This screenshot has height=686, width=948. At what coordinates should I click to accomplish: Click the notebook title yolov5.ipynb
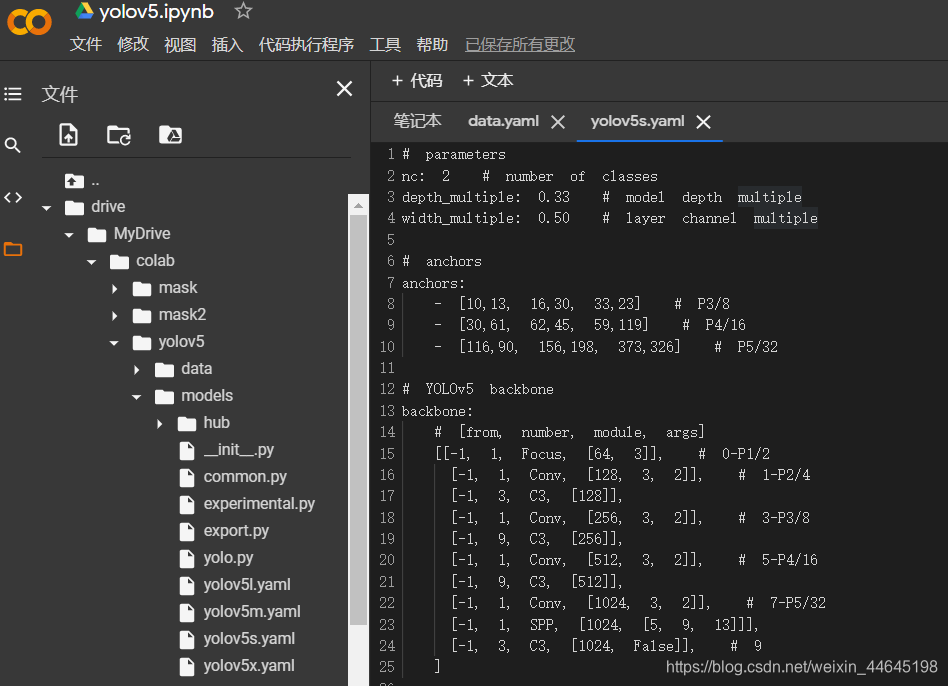(x=156, y=11)
